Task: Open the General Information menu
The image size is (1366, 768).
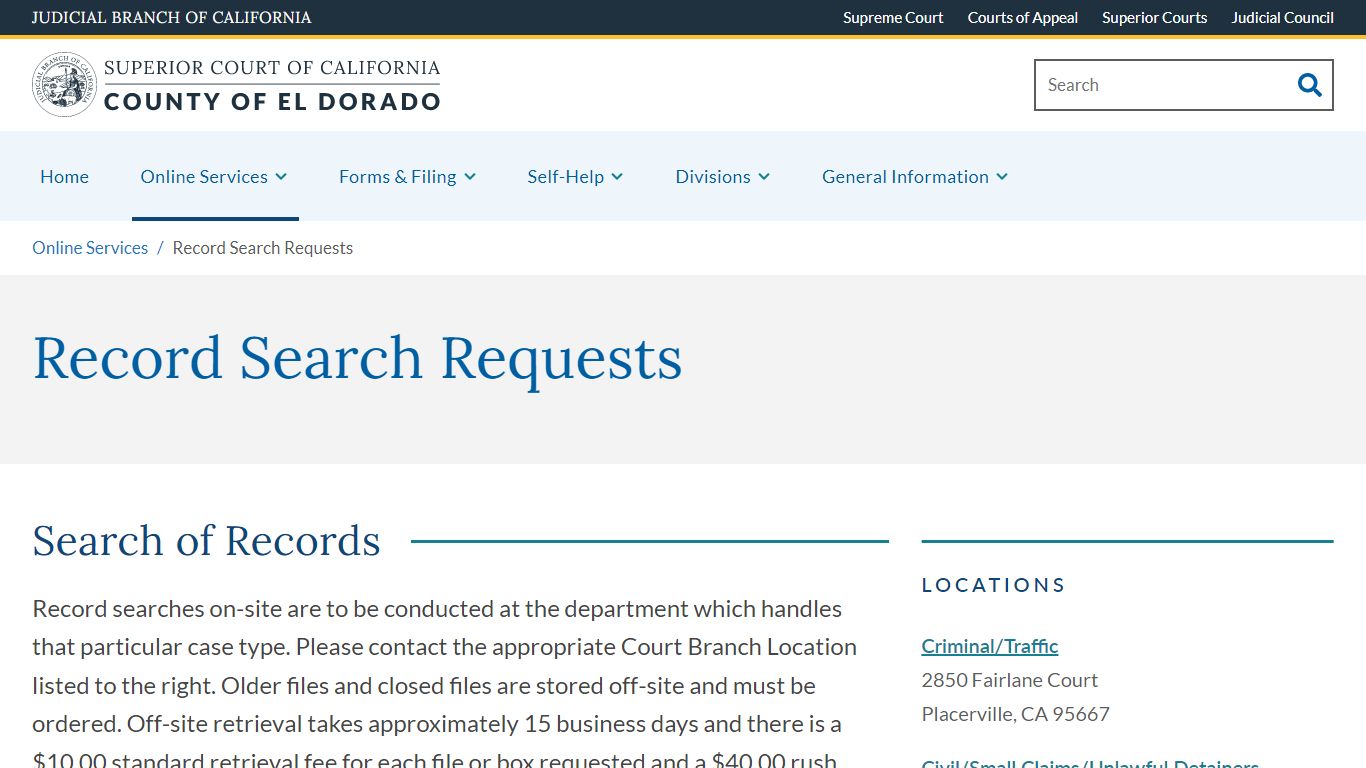Action: tap(905, 177)
